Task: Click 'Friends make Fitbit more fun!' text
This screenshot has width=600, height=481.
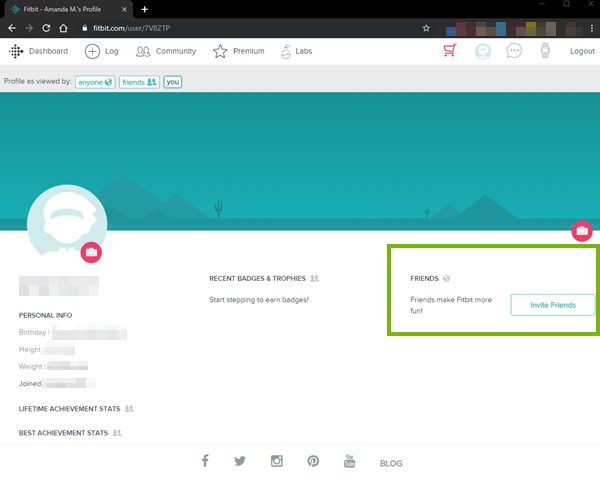Action: pyautogui.click(x=451, y=305)
